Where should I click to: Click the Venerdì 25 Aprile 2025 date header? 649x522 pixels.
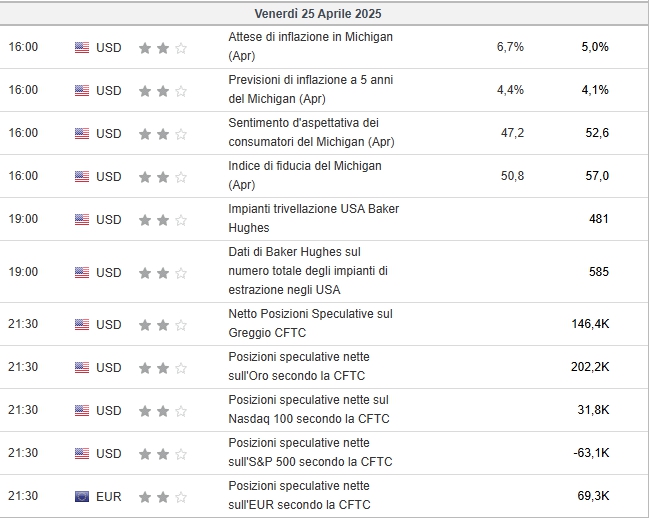pyautogui.click(x=318, y=14)
